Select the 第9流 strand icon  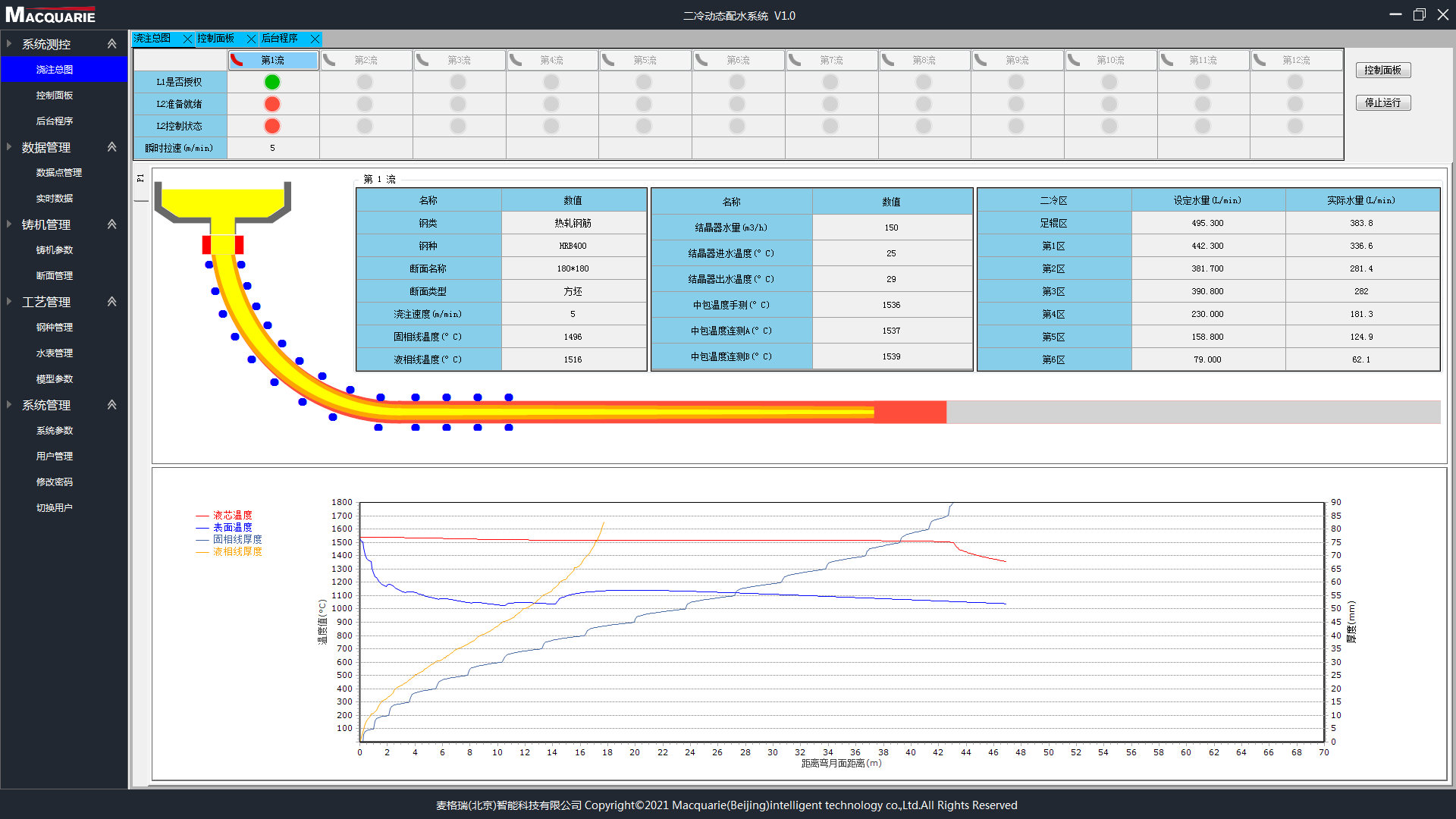(981, 60)
